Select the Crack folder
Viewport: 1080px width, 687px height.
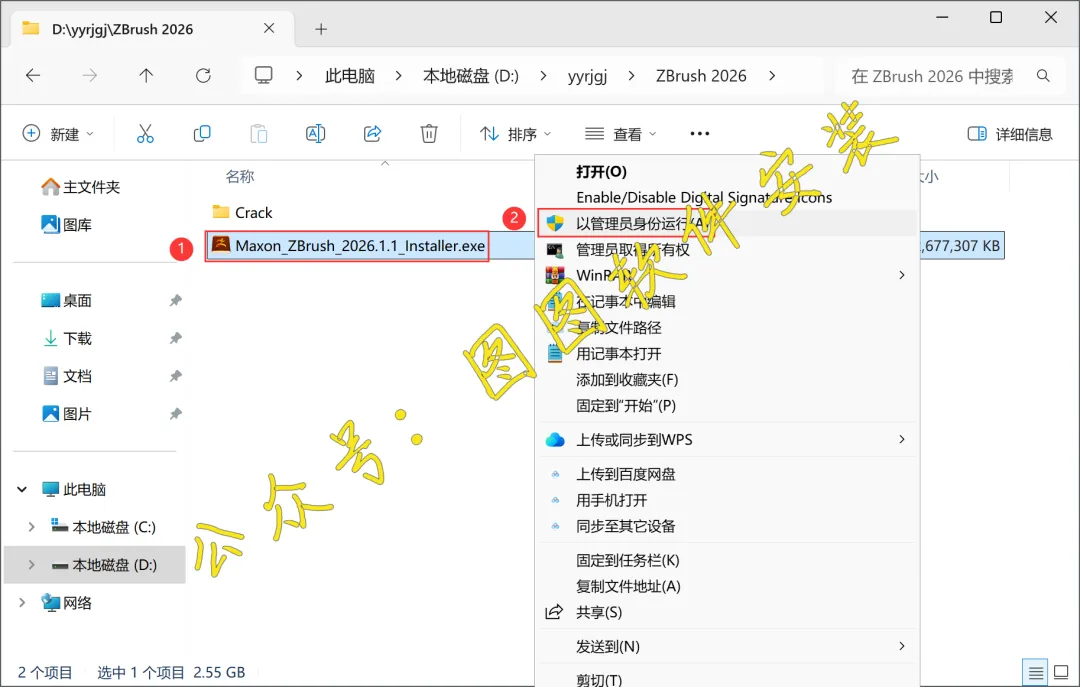(x=242, y=212)
